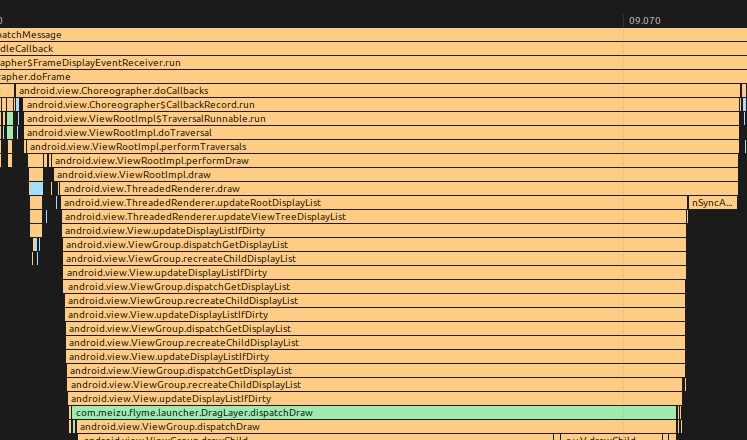
Task: Select the ViewRootImpl.doTraversal frame
Action: coord(381,132)
